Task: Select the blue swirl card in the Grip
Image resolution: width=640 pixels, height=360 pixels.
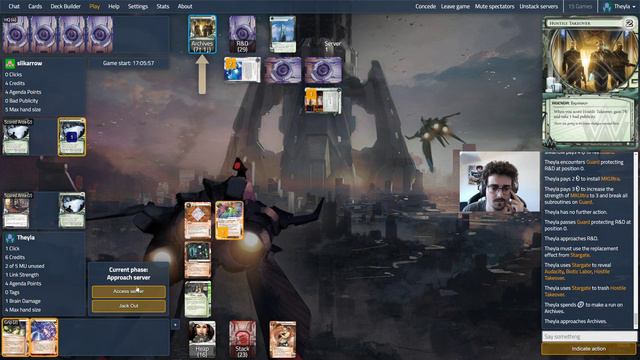Action: [44, 337]
